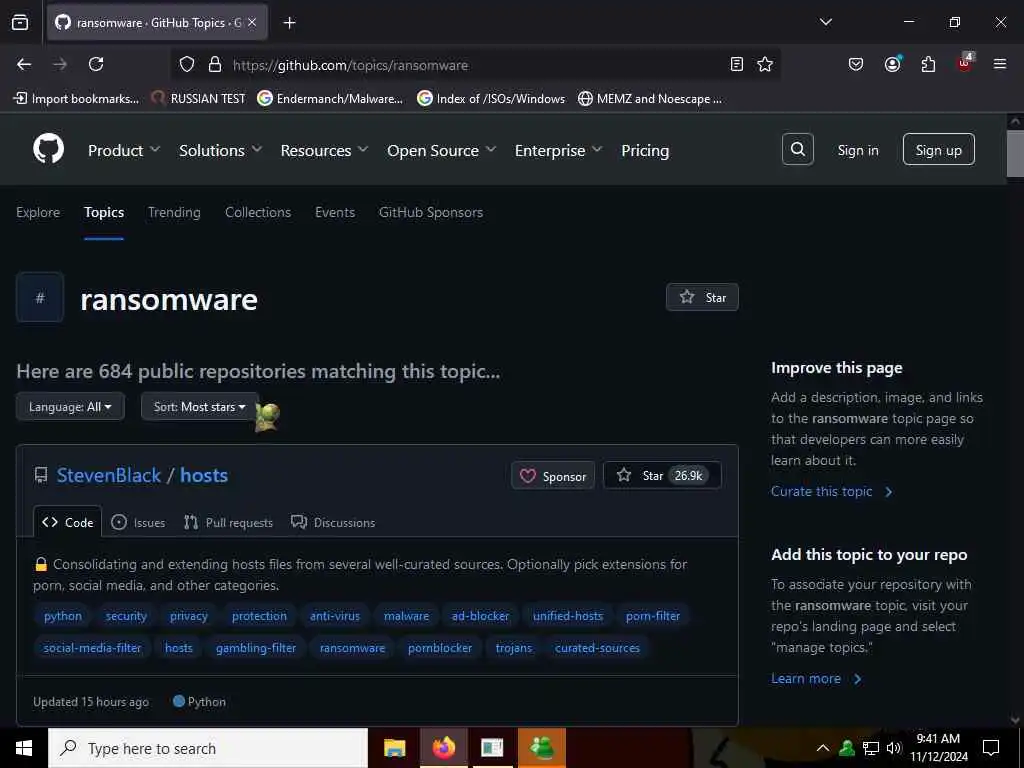
Task: Open the Collections tab
Action: [x=258, y=212]
